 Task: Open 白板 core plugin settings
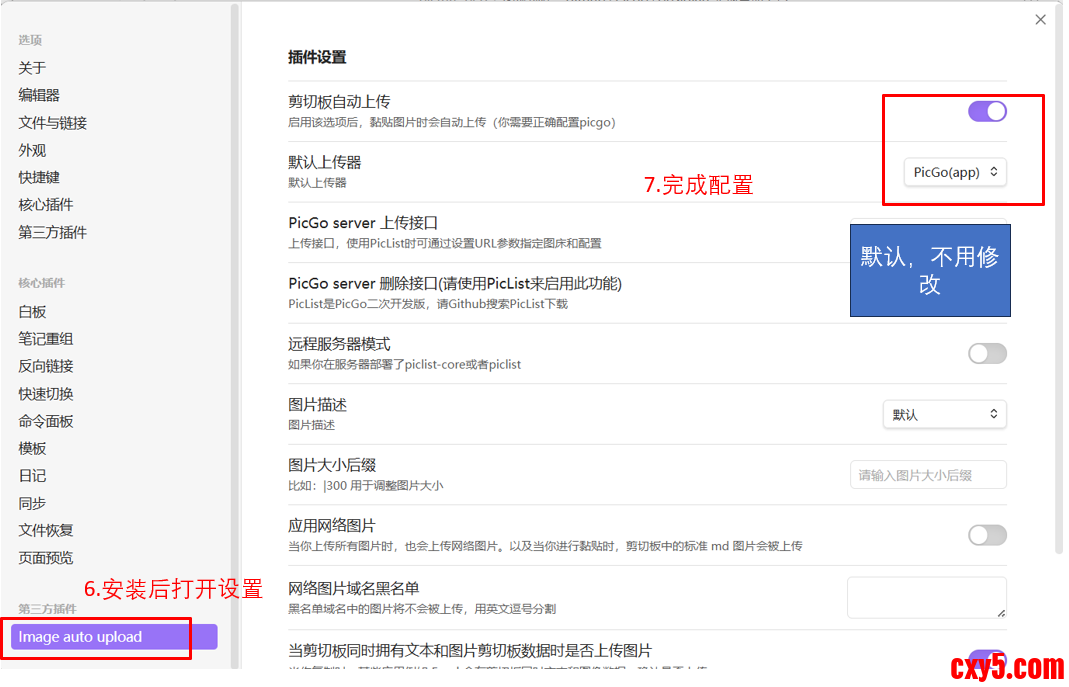click(x=32, y=312)
